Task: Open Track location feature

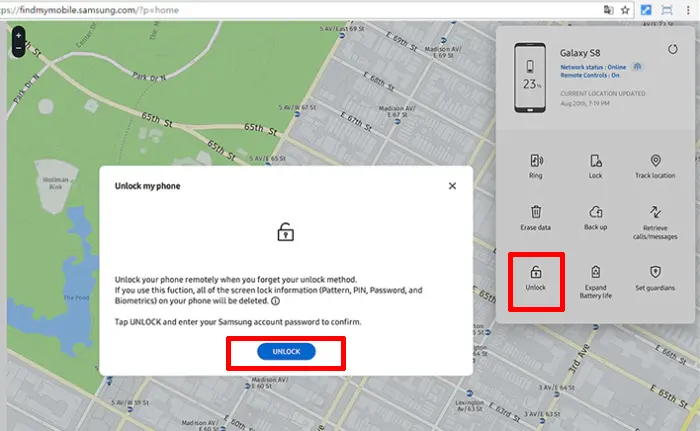Action: click(x=655, y=161)
